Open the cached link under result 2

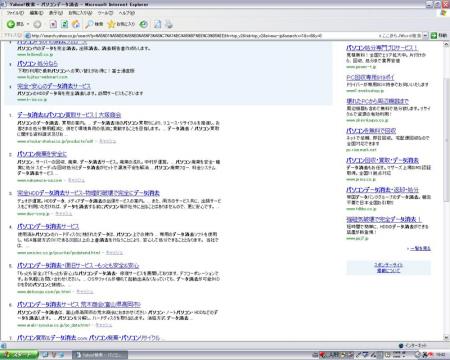coord(76,180)
